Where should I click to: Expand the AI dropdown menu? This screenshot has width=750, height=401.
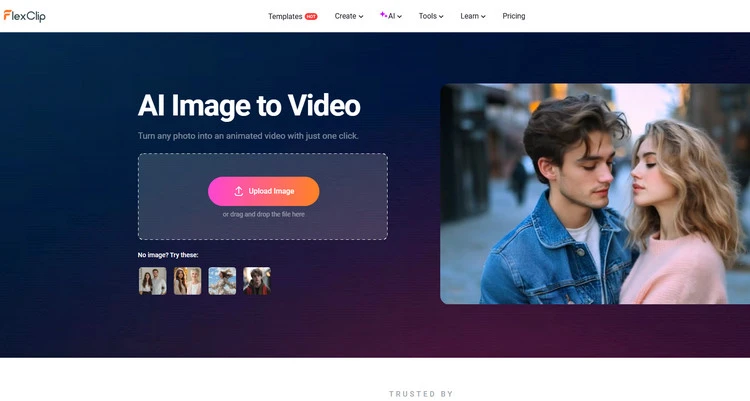pyautogui.click(x=391, y=16)
